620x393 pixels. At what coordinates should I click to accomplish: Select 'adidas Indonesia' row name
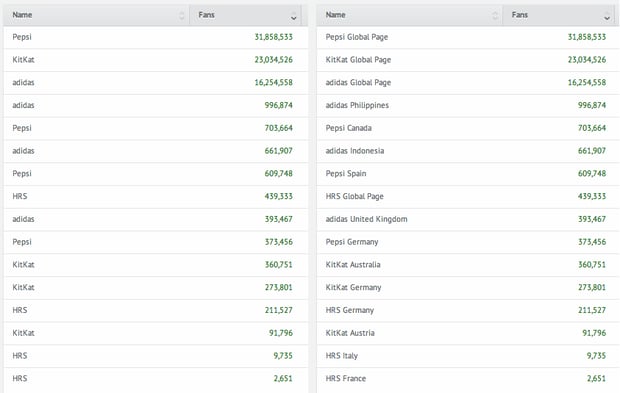tap(355, 151)
